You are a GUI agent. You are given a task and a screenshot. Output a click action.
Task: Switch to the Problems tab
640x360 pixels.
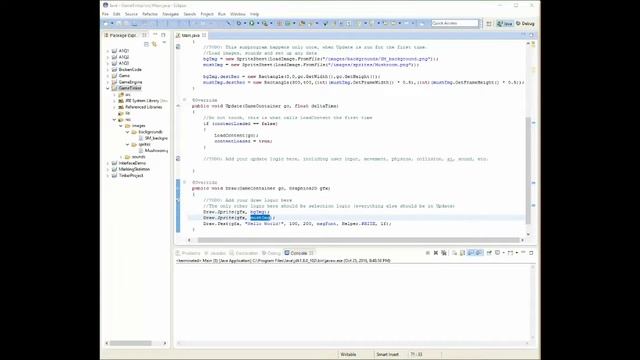(188, 253)
